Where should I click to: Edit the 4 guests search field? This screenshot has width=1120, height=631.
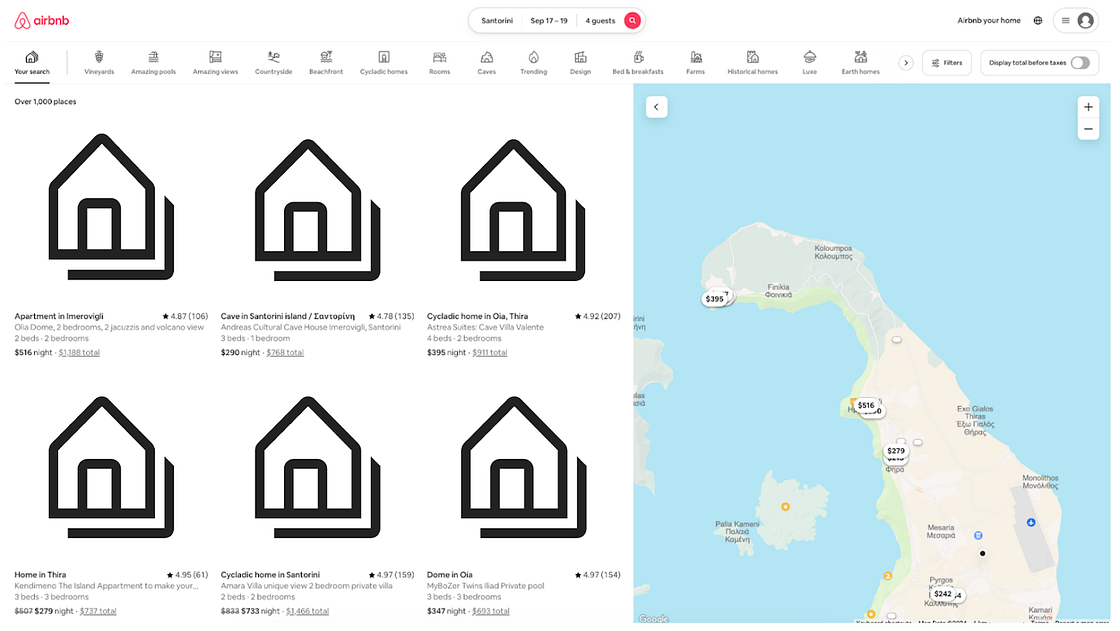pyautogui.click(x=600, y=21)
